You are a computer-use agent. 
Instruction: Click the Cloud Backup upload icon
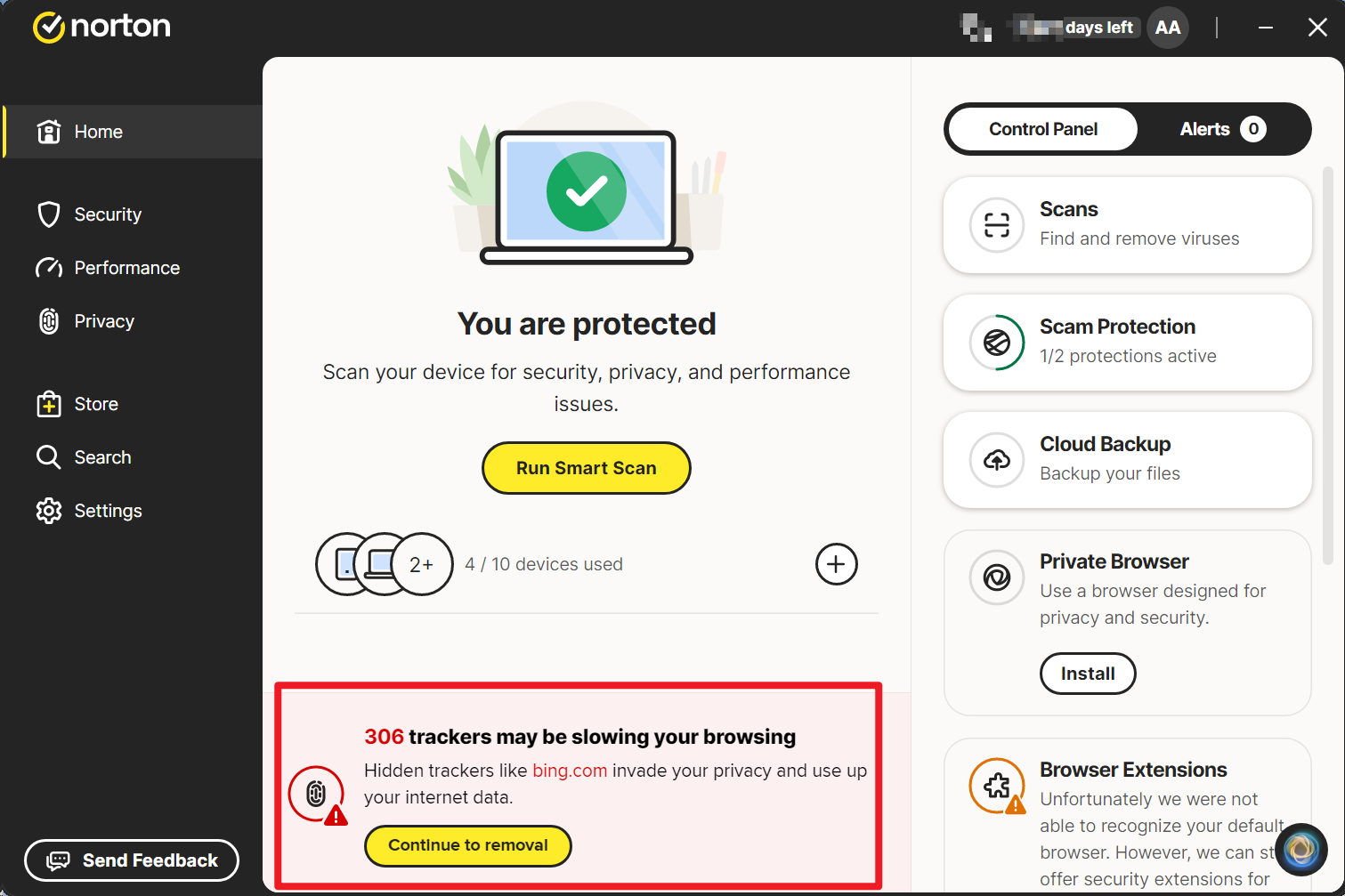coord(997,460)
